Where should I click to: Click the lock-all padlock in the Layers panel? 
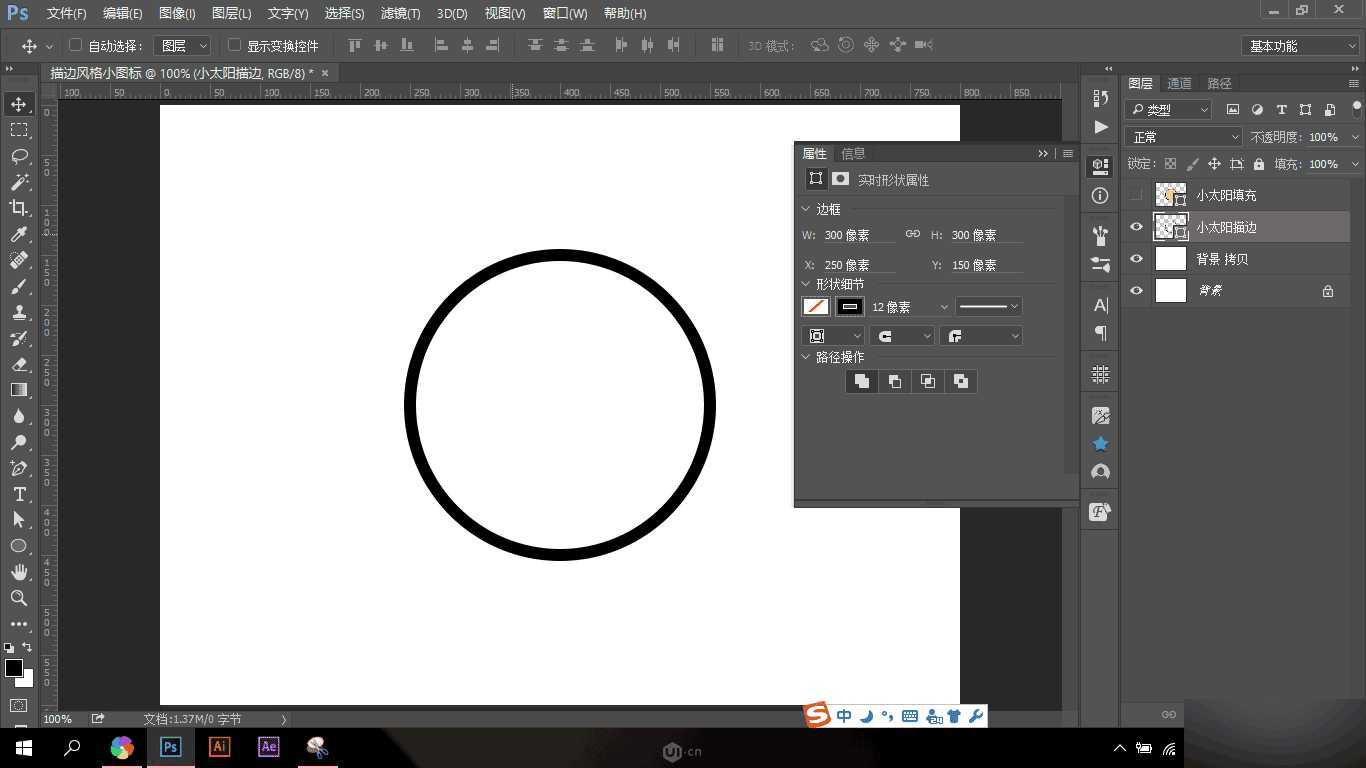tap(1258, 163)
